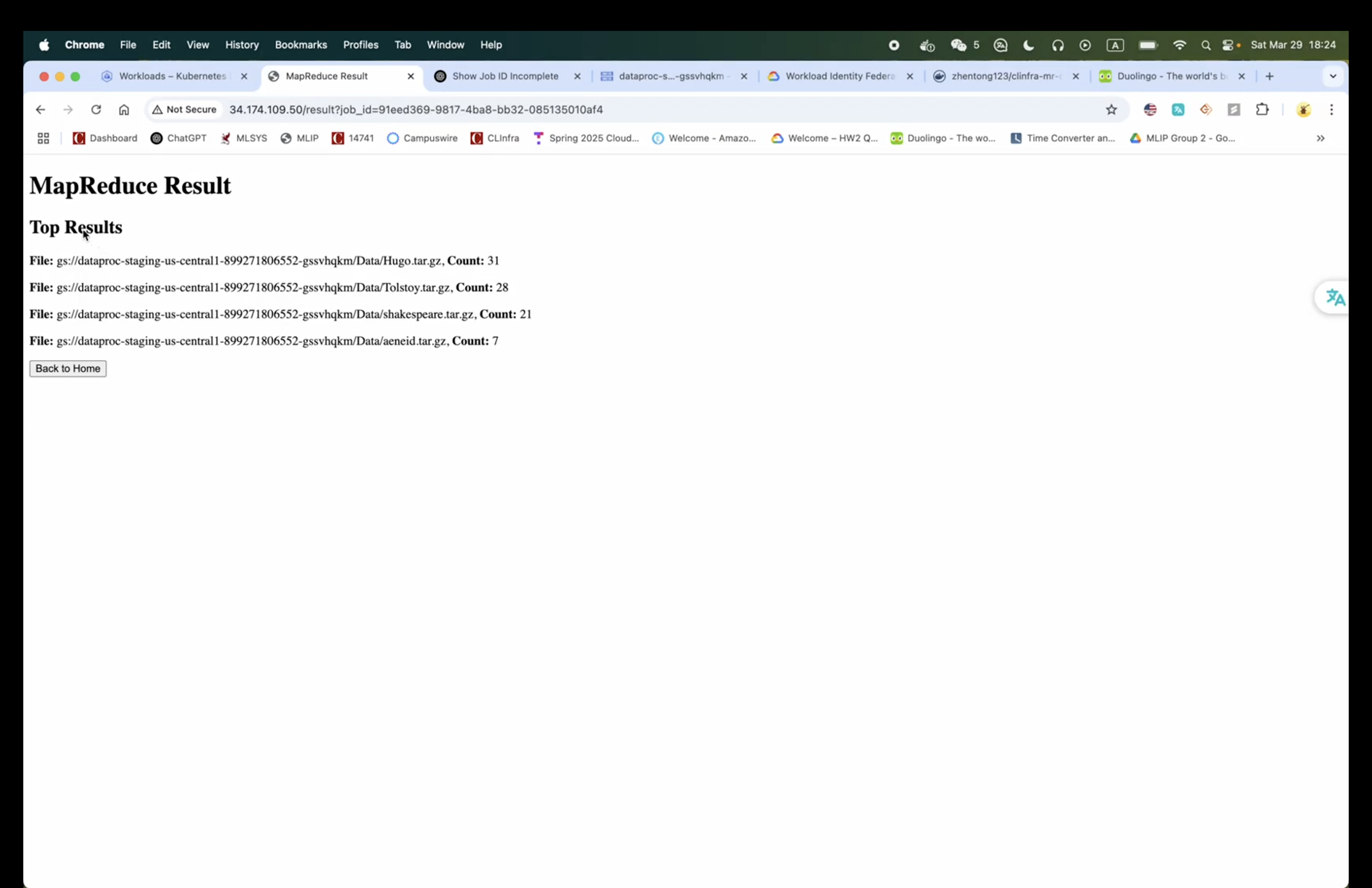
Task: Open ChatGPT bookmark
Action: coord(179,138)
